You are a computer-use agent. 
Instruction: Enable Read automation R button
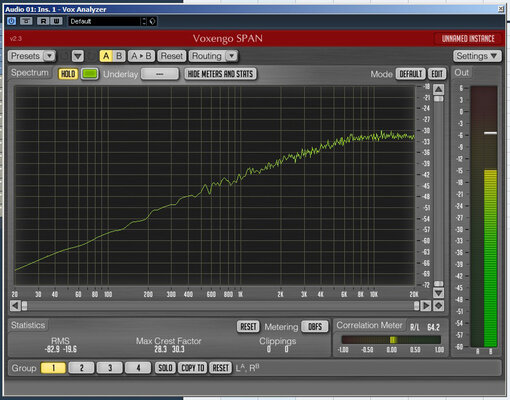click(43, 21)
